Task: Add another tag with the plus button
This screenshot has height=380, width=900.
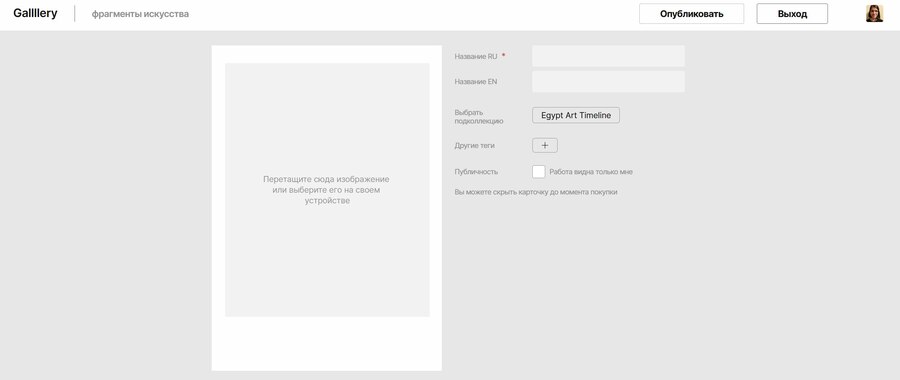Action: click(545, 146)
